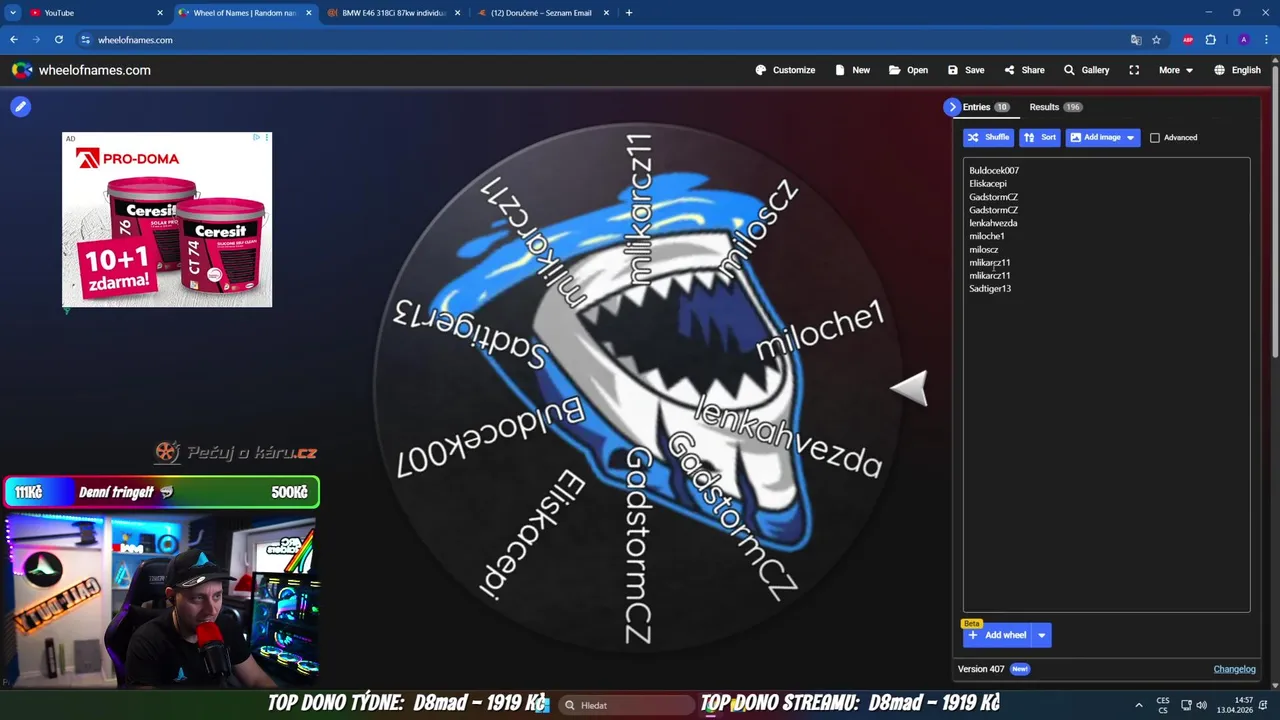Open the More dropdown menu
The width and height of the screenshot is (1280, 720).
click(1176, 70)
